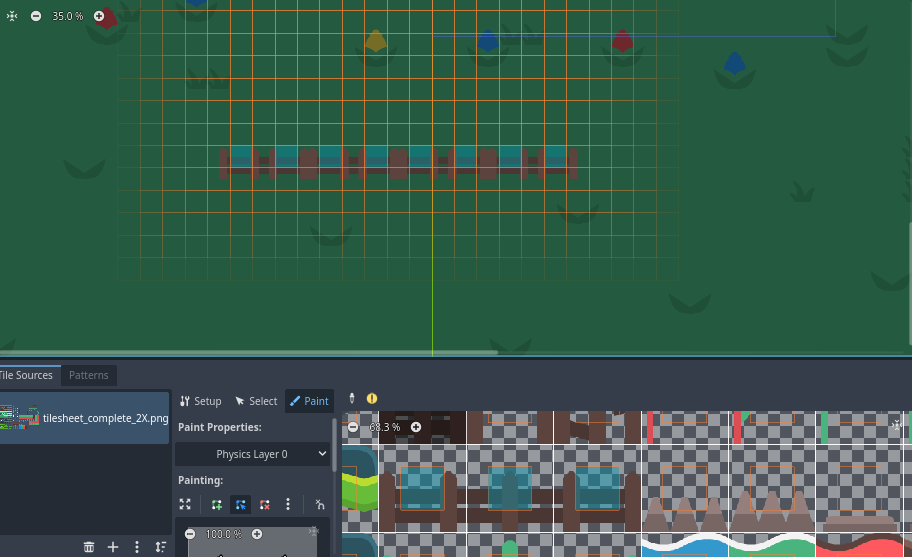Select tilesheet_complete_2X.png atlas source
The height and width of the screenshot is (557, 912).
[x=84, y=418]
